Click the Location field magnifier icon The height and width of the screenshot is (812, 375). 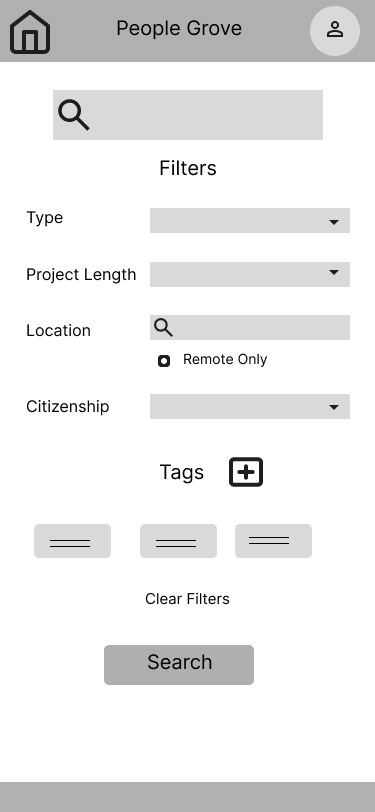tap(163, 327)
